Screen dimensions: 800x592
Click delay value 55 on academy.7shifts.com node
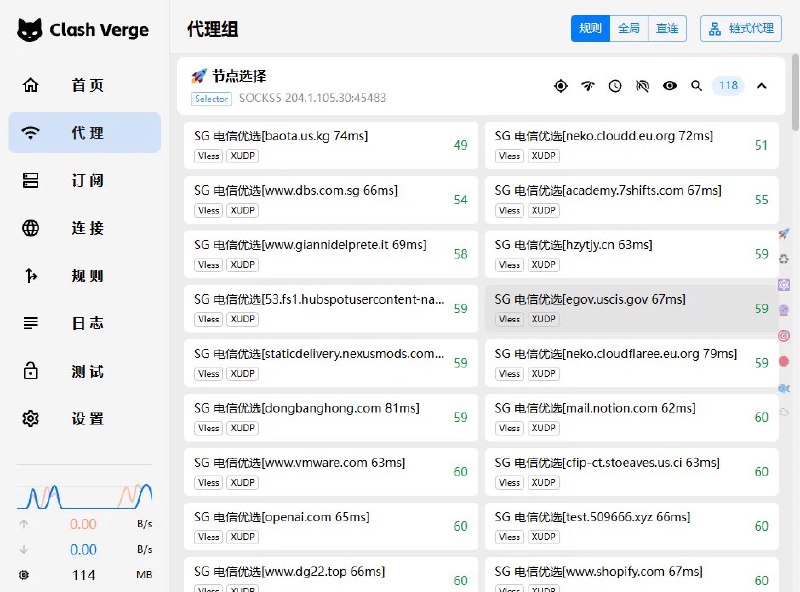pyautogui.click(x=761, y=200)
